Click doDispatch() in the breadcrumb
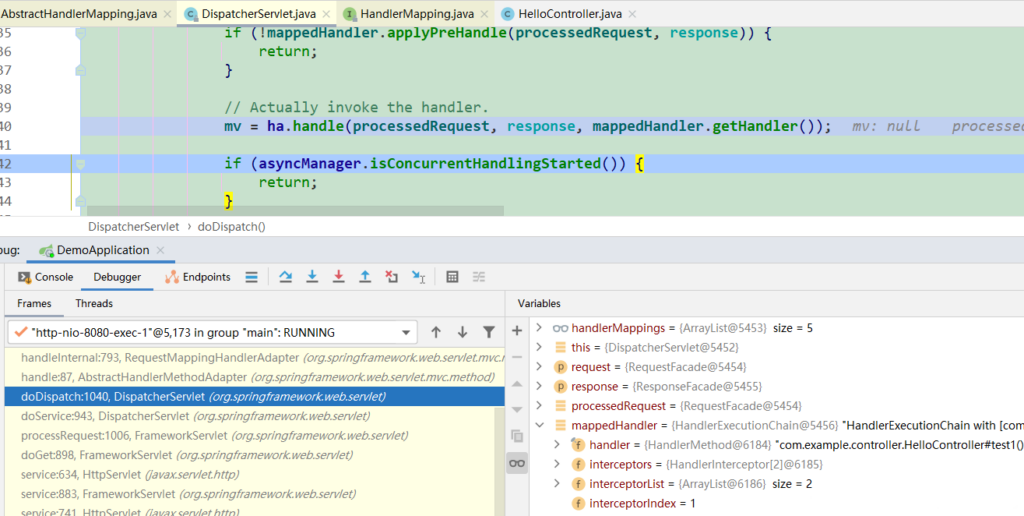Image resolution: width=1024 pixels, height=516 pixels. point(232,227)
